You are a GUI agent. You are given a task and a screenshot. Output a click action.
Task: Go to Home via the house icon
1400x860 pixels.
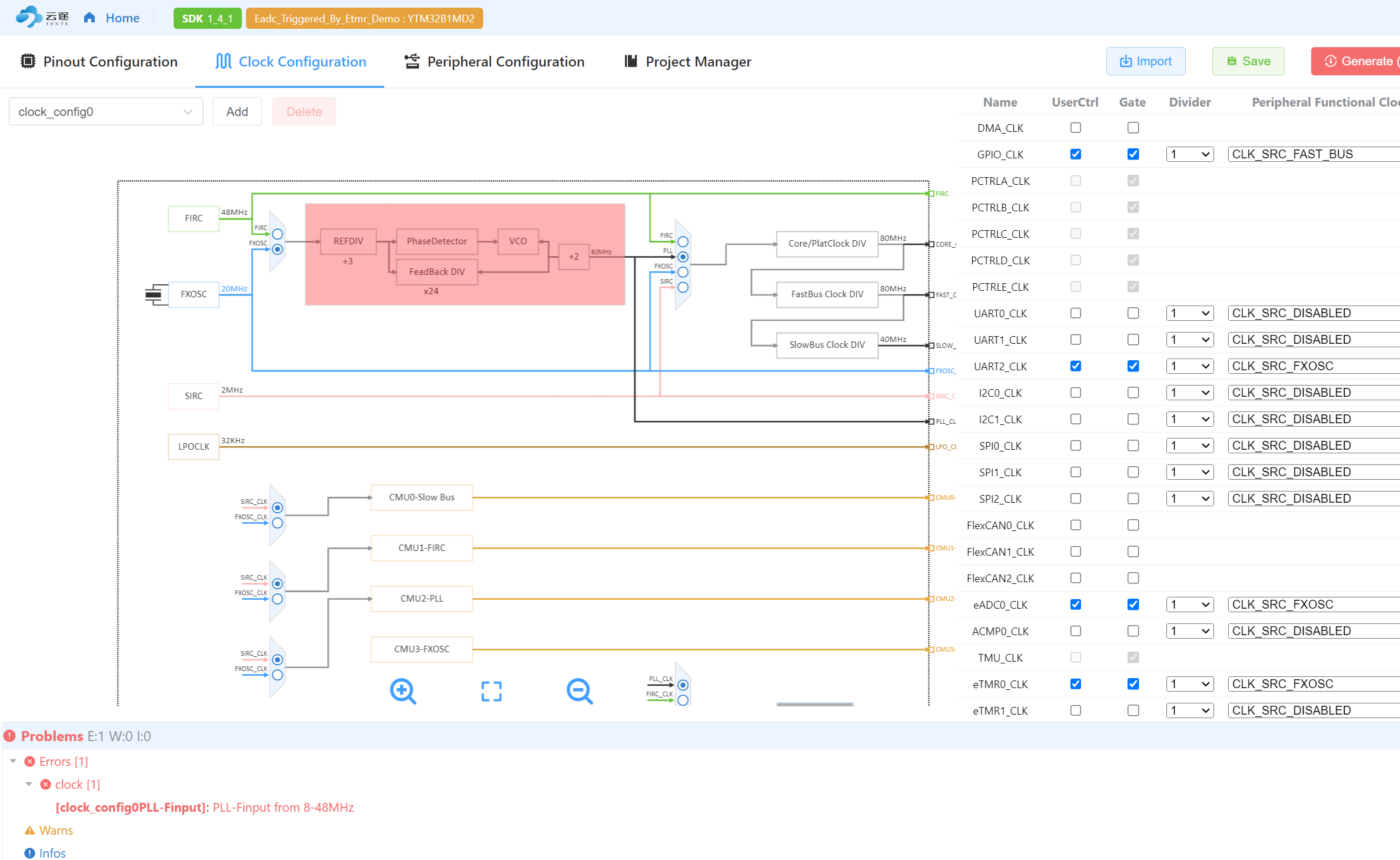[x=89, y=18]
